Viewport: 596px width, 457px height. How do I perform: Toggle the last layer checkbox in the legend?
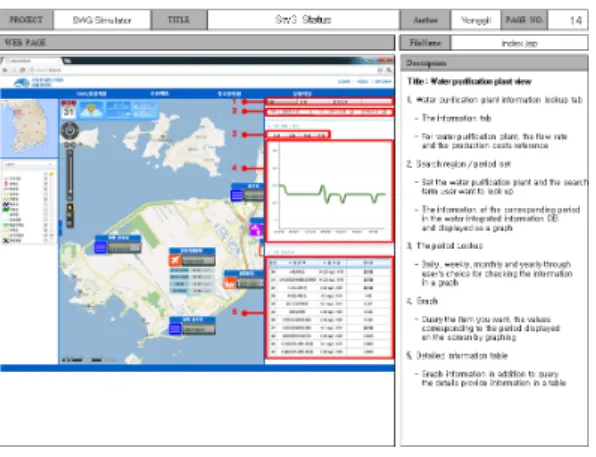click(x=46, y=241)
